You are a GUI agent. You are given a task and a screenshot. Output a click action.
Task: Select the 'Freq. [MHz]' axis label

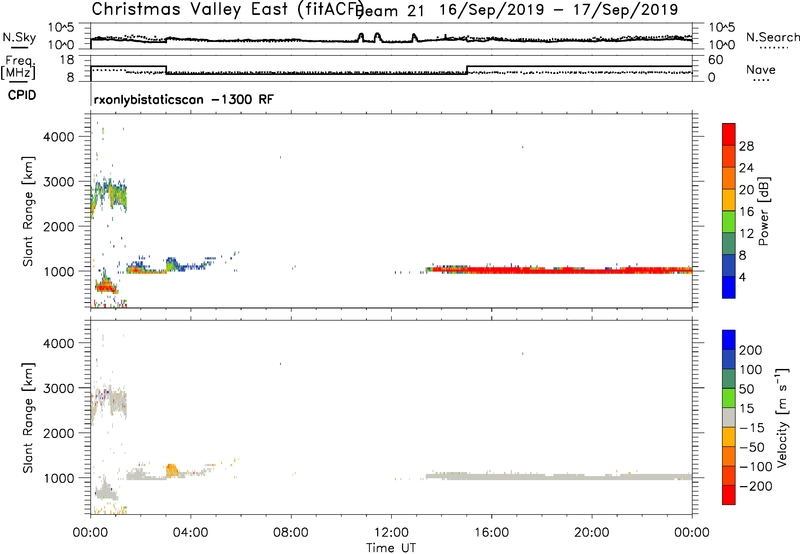[18, 67]
